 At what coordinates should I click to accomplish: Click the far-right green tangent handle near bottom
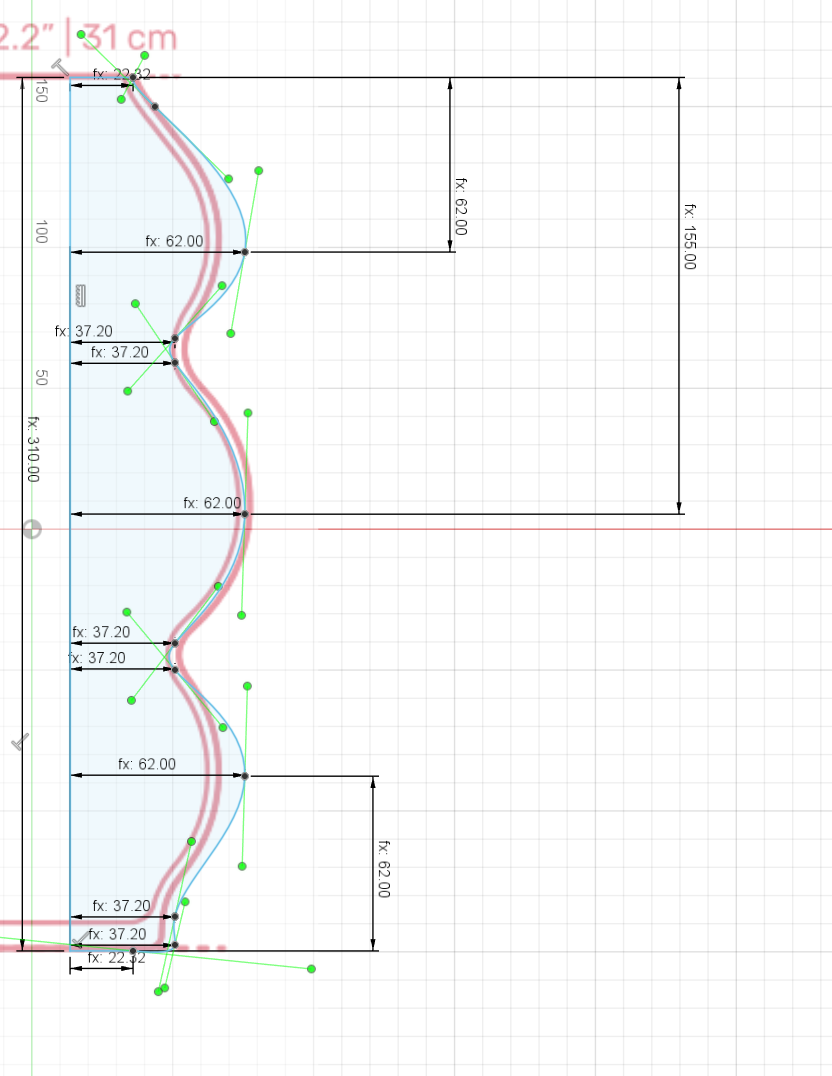click(x=311, y=969)
